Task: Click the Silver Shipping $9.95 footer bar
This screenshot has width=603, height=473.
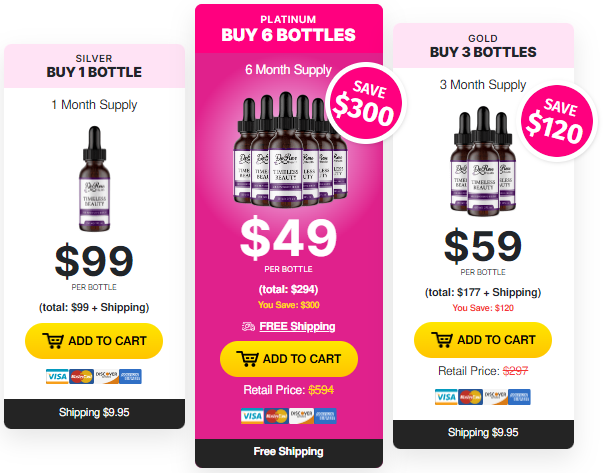Action: 94,413
